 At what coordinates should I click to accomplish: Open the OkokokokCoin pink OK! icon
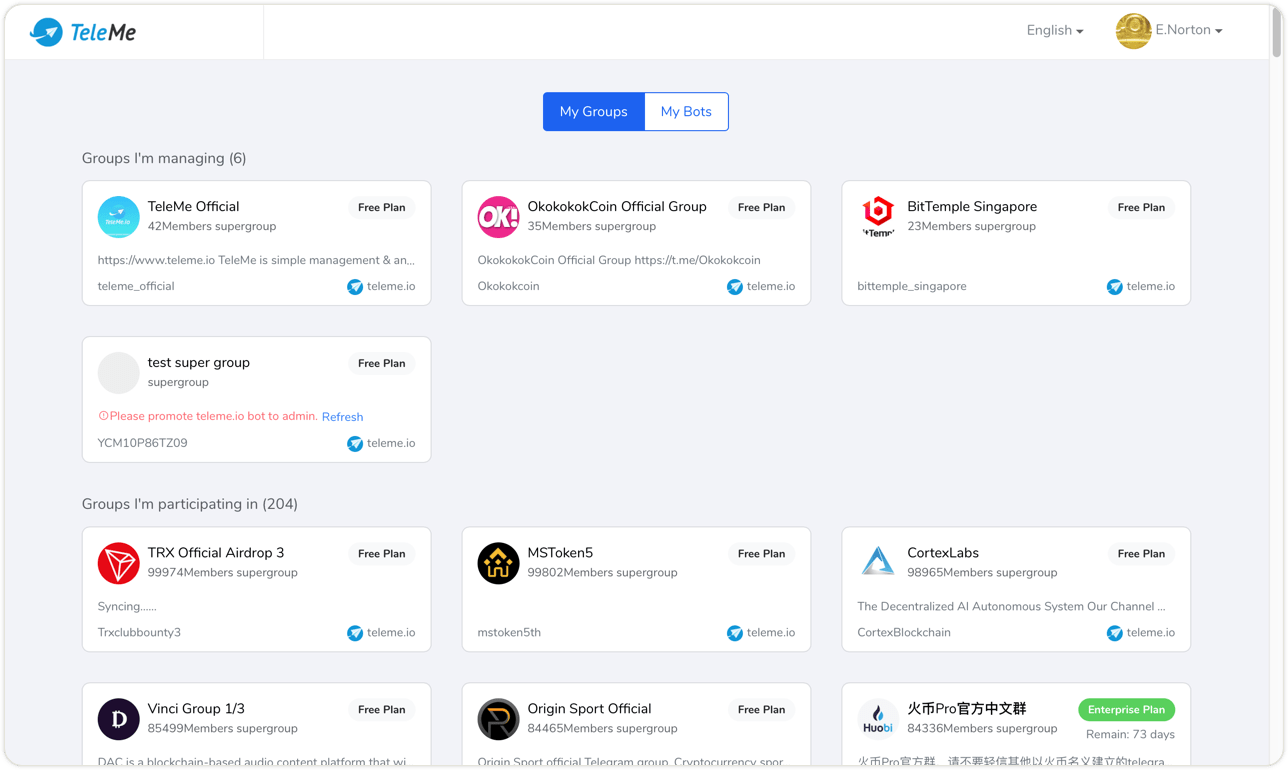coord(498,217)
